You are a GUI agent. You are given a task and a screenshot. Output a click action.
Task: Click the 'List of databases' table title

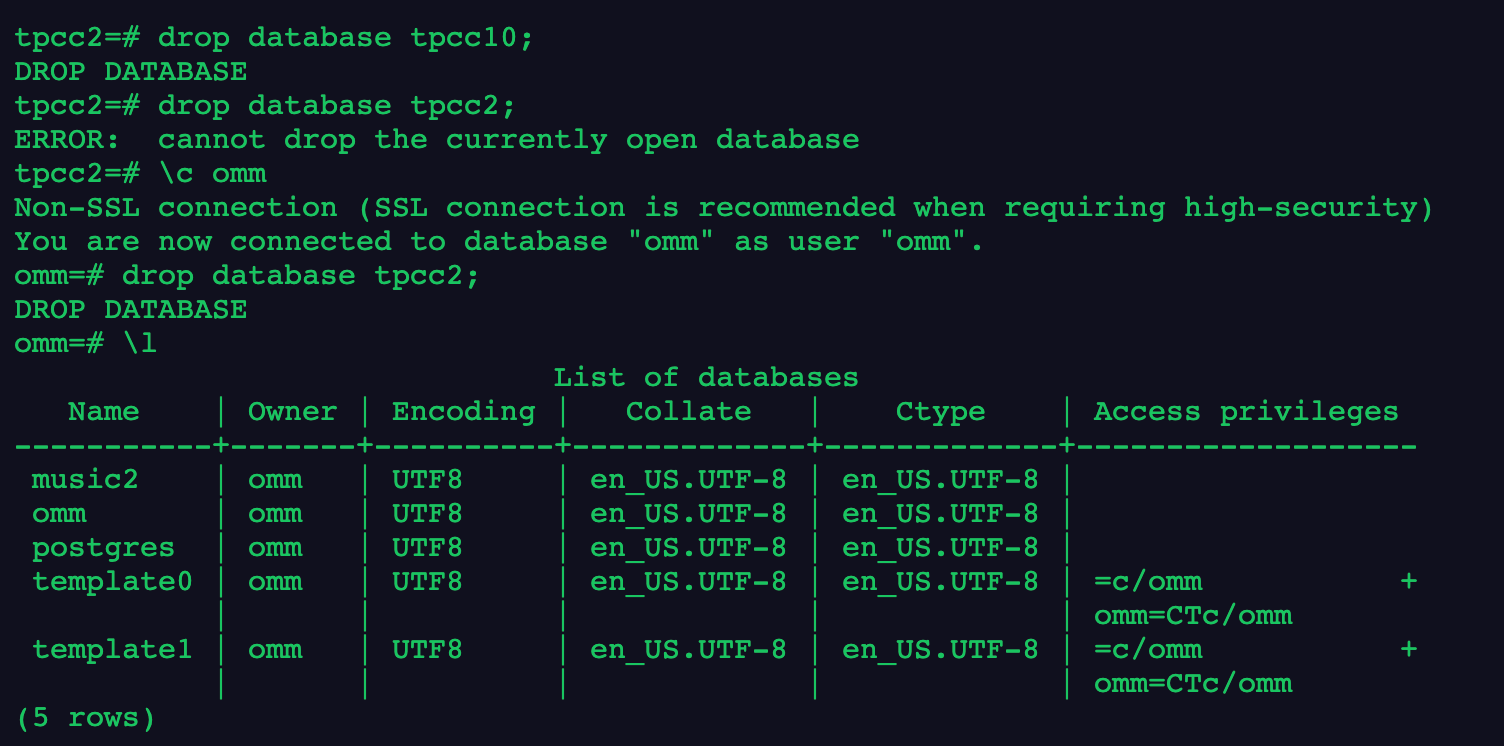(705, 378)
